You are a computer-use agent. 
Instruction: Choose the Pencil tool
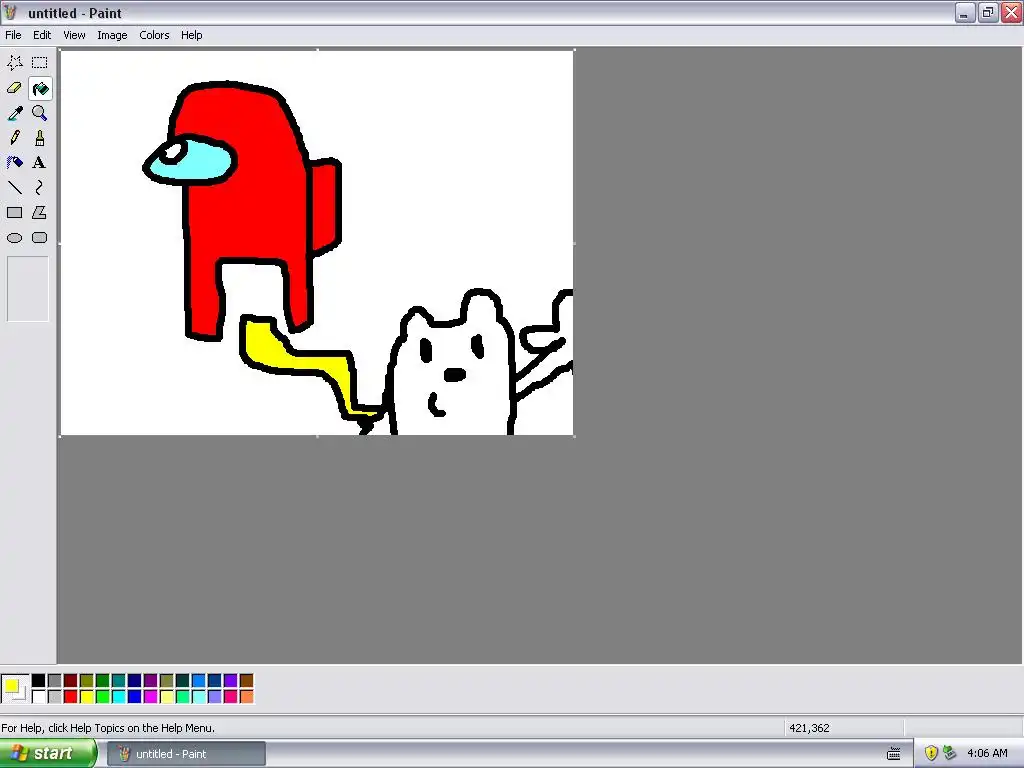(14, 138)
